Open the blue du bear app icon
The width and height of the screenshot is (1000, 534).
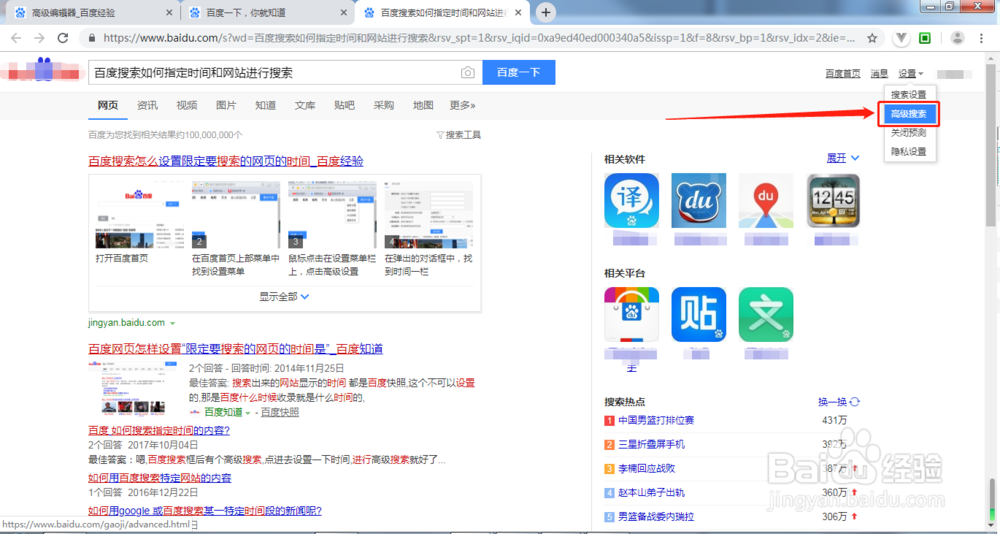tap(698, 200)
